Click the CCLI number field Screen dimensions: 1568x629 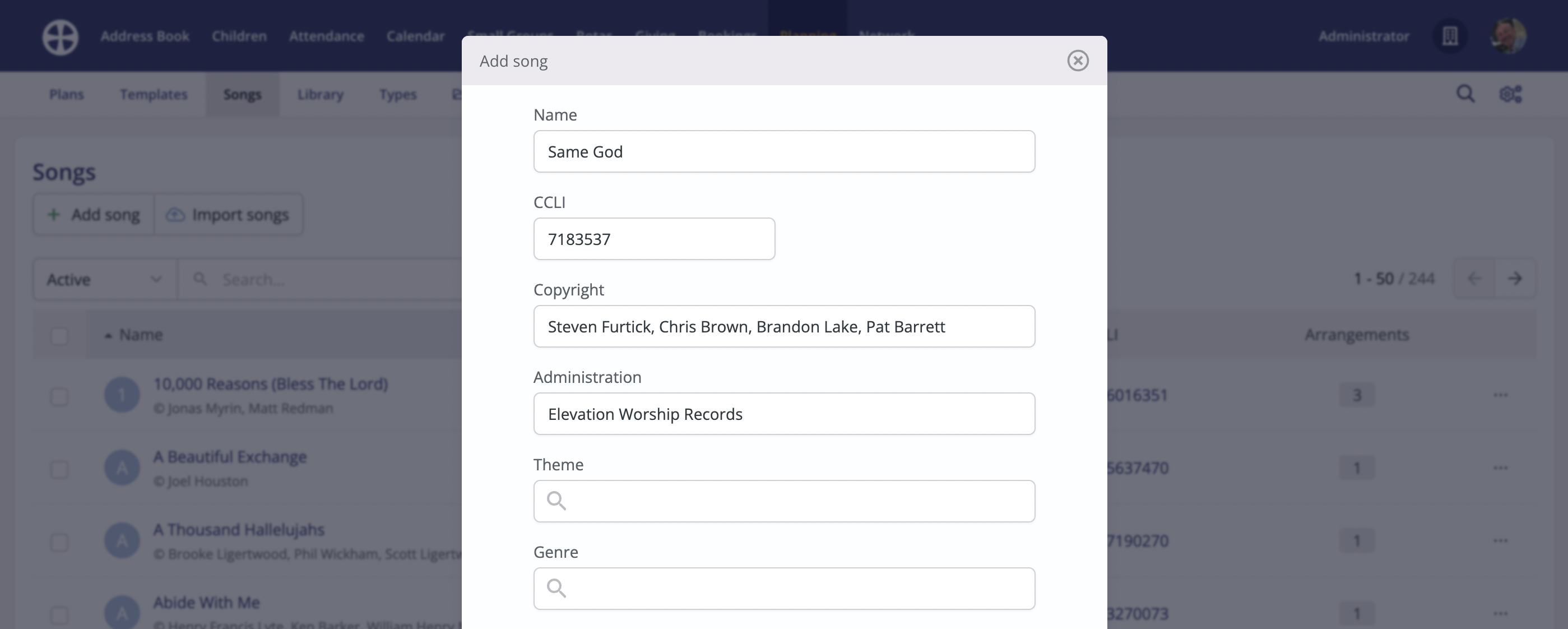pyautogui.click(x=655, y=239)
